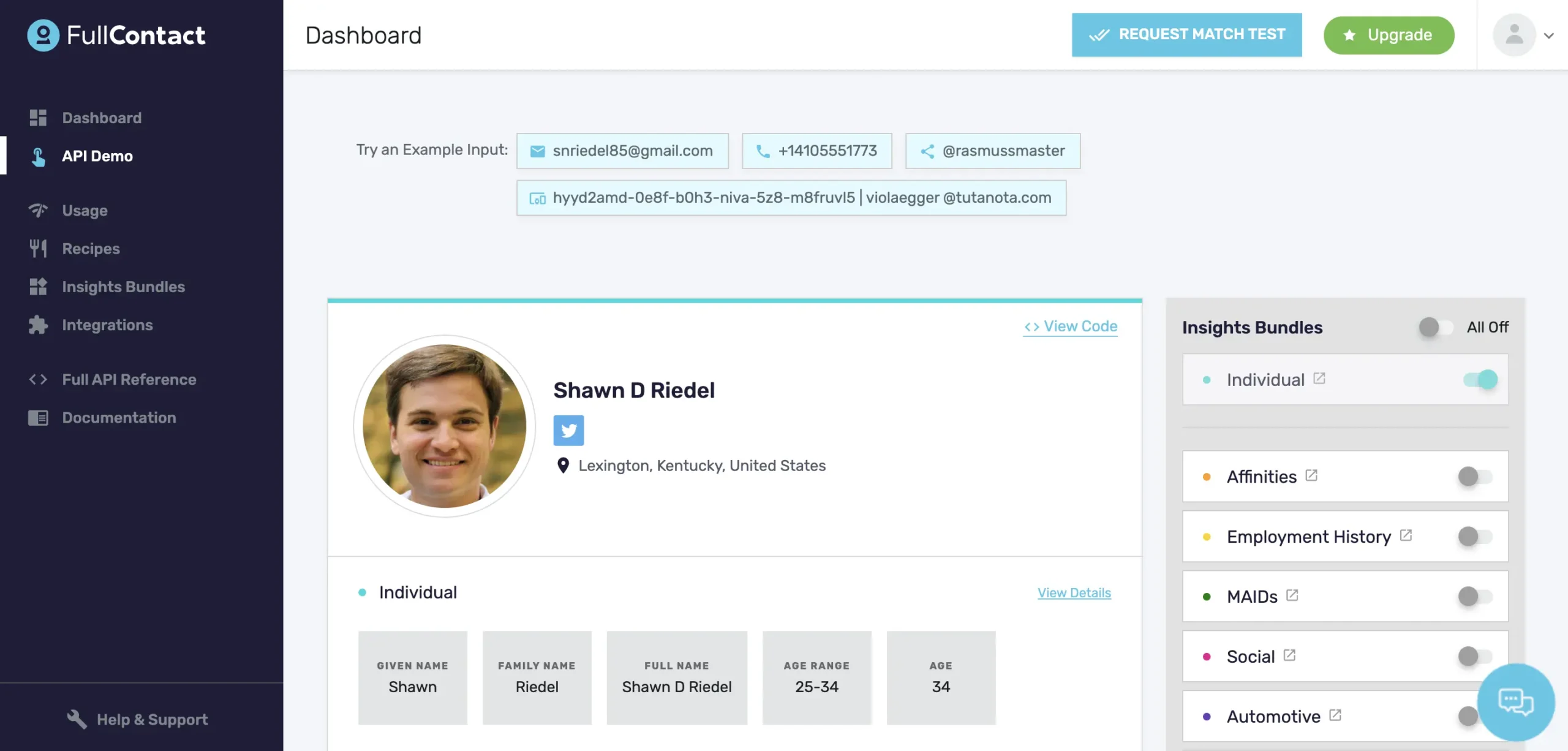Click the star icon on Upgrade button
1568x751 pixels.
pyautogui.click(x=1349, y=36)
